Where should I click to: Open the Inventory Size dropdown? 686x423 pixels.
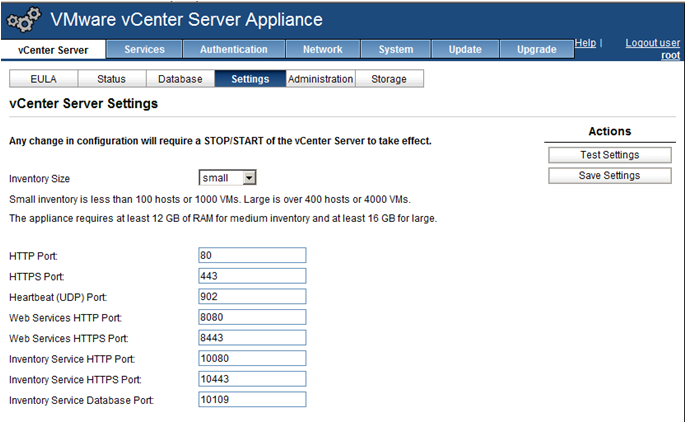pos(228,178)
